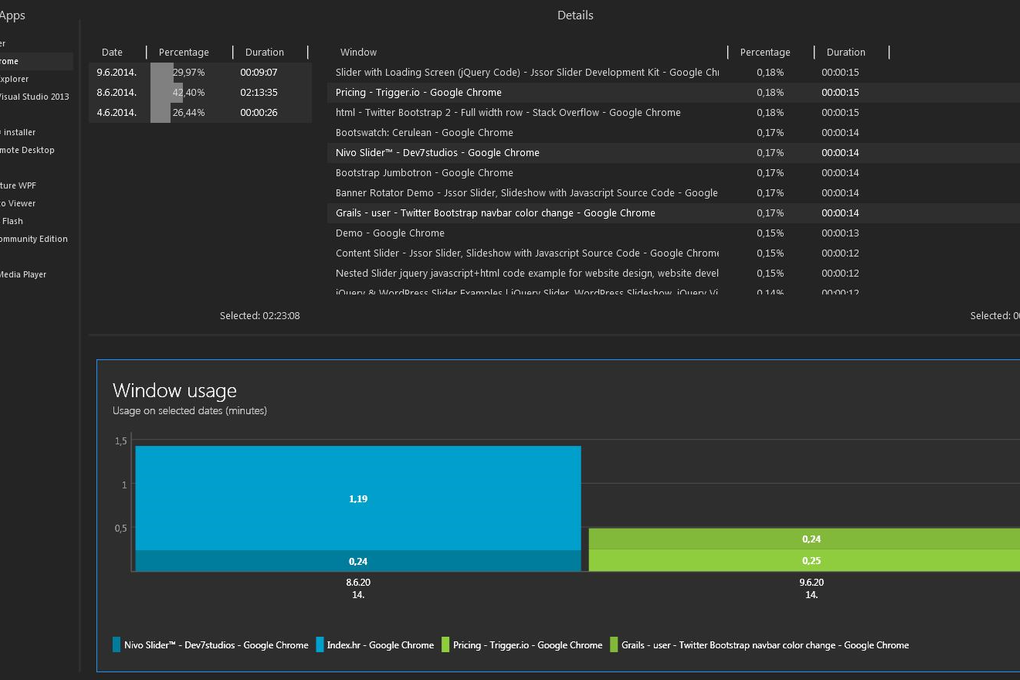Click the Details heading
Screen dimensions: 1020x680
coord(575,15)
